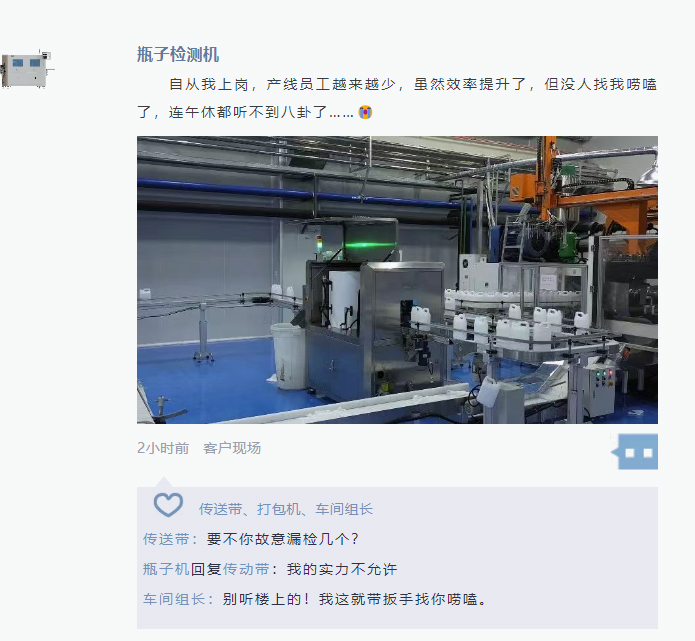Click the 2小时前 timestamp
695x641 pixels.
point(163,448)
